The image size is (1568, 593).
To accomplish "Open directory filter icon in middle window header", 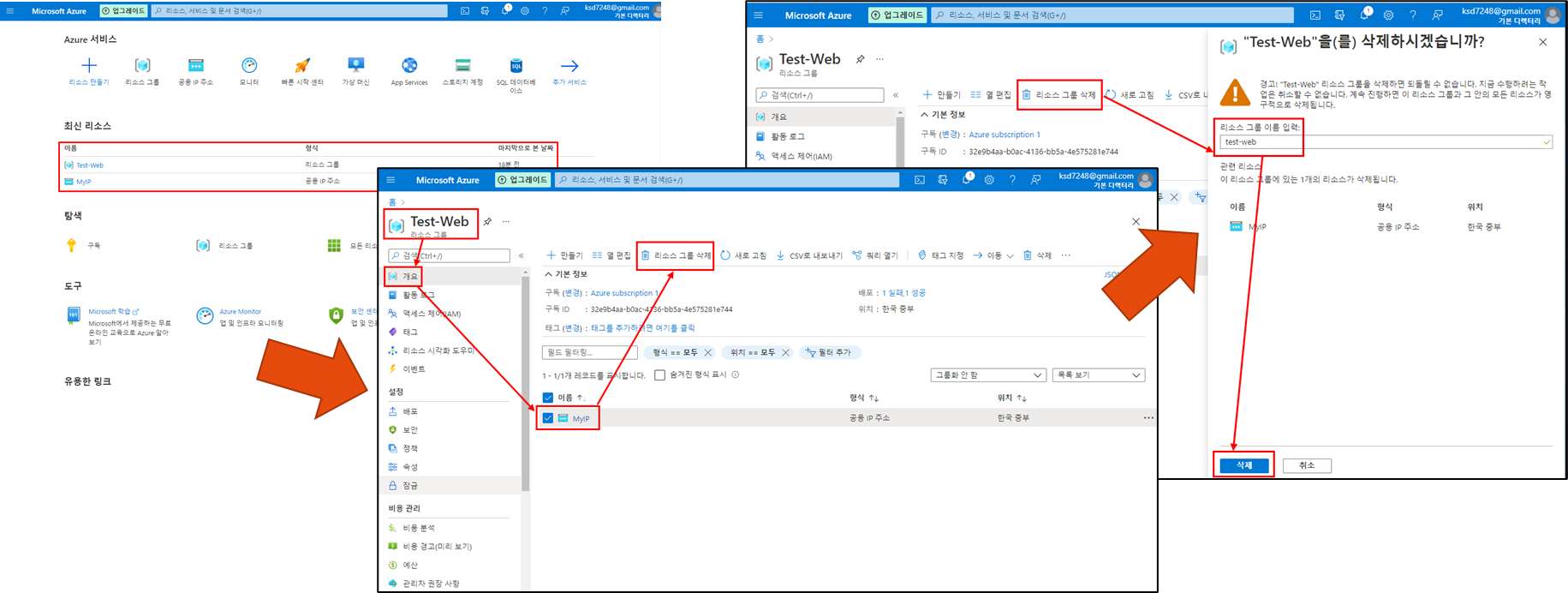I will tap(943, 180).
